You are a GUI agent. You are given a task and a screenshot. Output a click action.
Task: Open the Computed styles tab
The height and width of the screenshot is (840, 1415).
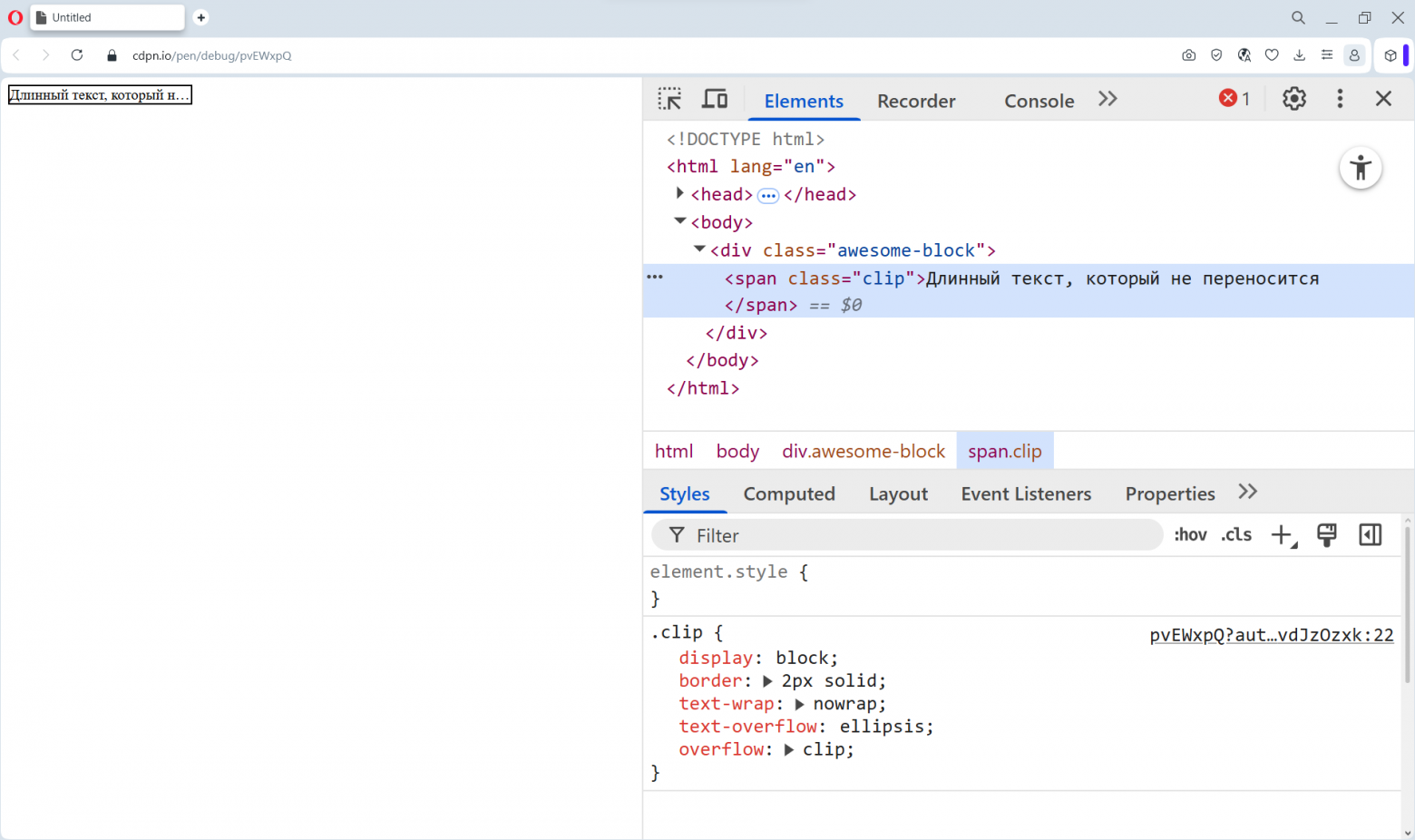point(788,493)
